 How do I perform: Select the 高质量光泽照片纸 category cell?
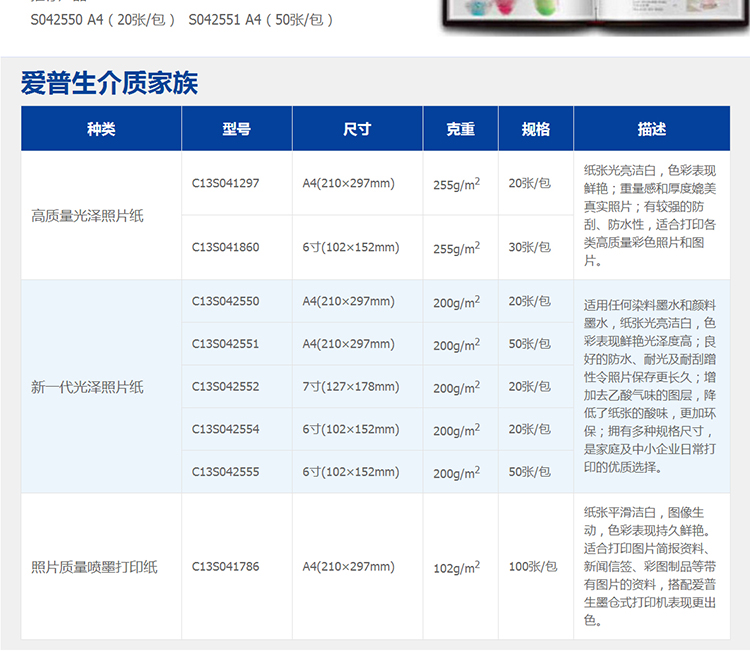[x=87, y=215]
